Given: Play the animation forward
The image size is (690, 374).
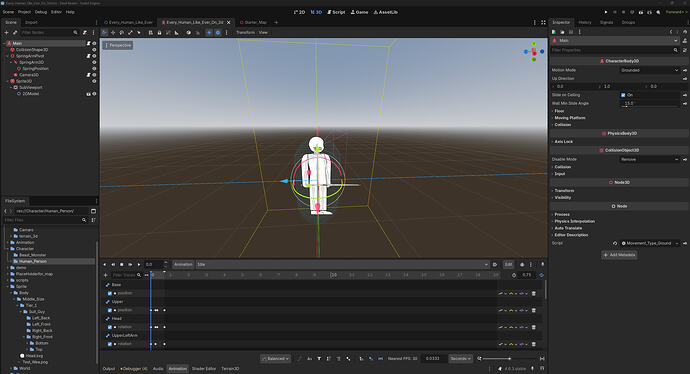Looking at the screenshot, I should click(x=139, y=264).
